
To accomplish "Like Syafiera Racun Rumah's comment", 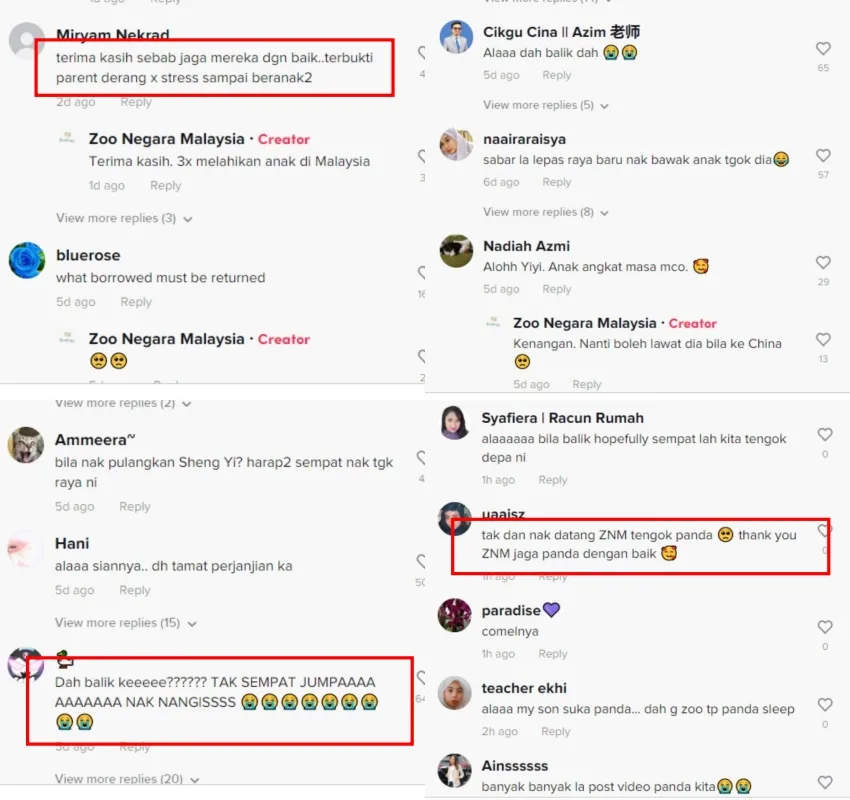I will point(825,434).
